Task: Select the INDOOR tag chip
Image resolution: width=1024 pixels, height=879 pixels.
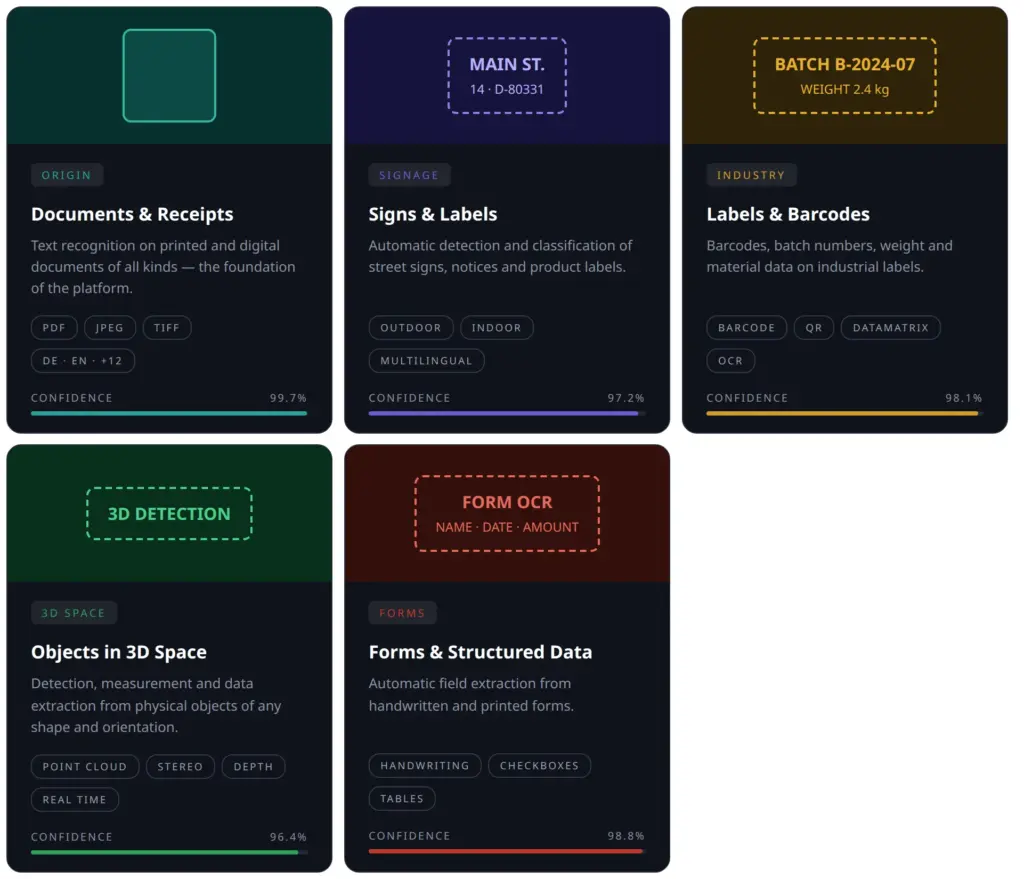Action: [x=496, y=328]
